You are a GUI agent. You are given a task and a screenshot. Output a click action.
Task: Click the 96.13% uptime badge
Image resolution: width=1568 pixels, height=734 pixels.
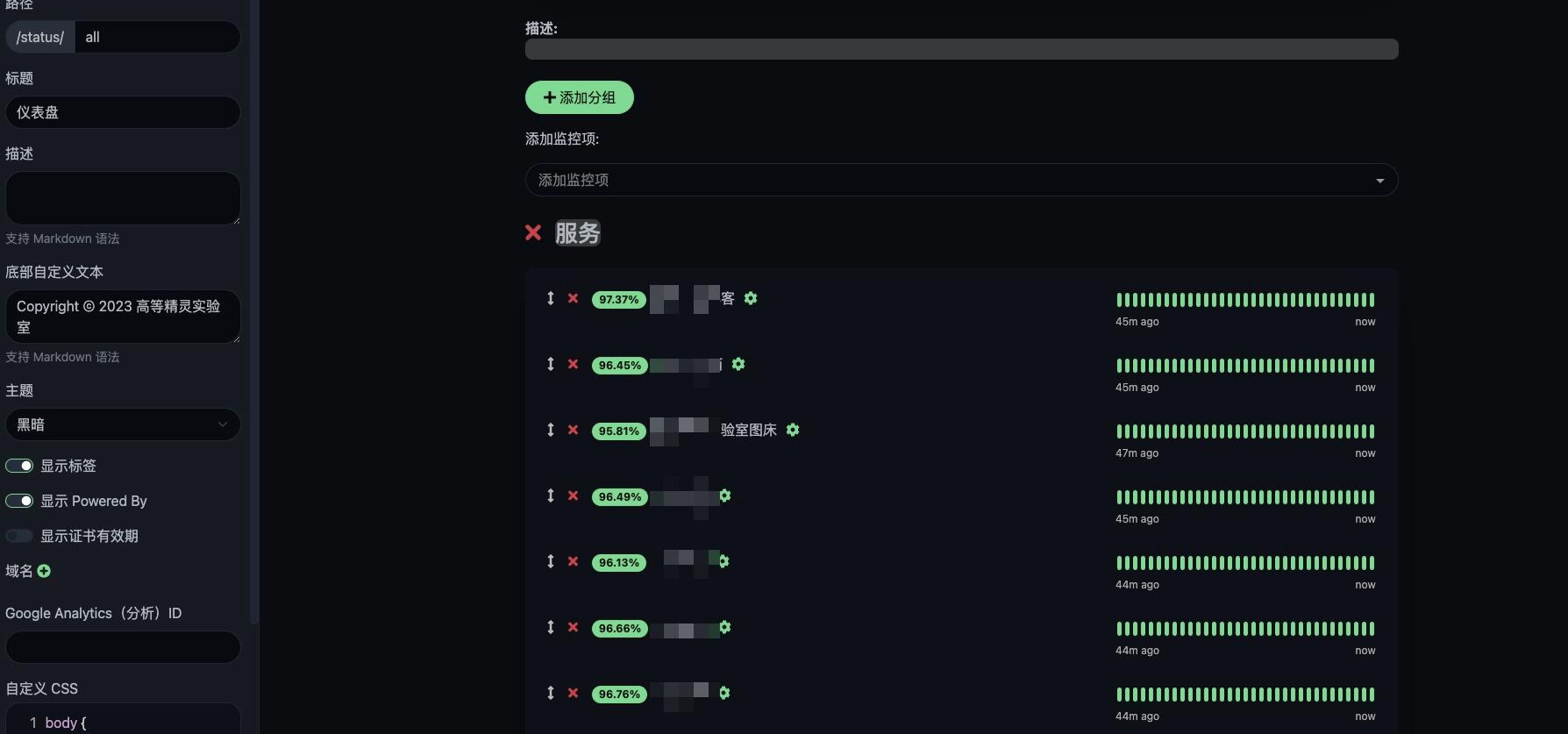pyautogui.click(x=618, y=563)
